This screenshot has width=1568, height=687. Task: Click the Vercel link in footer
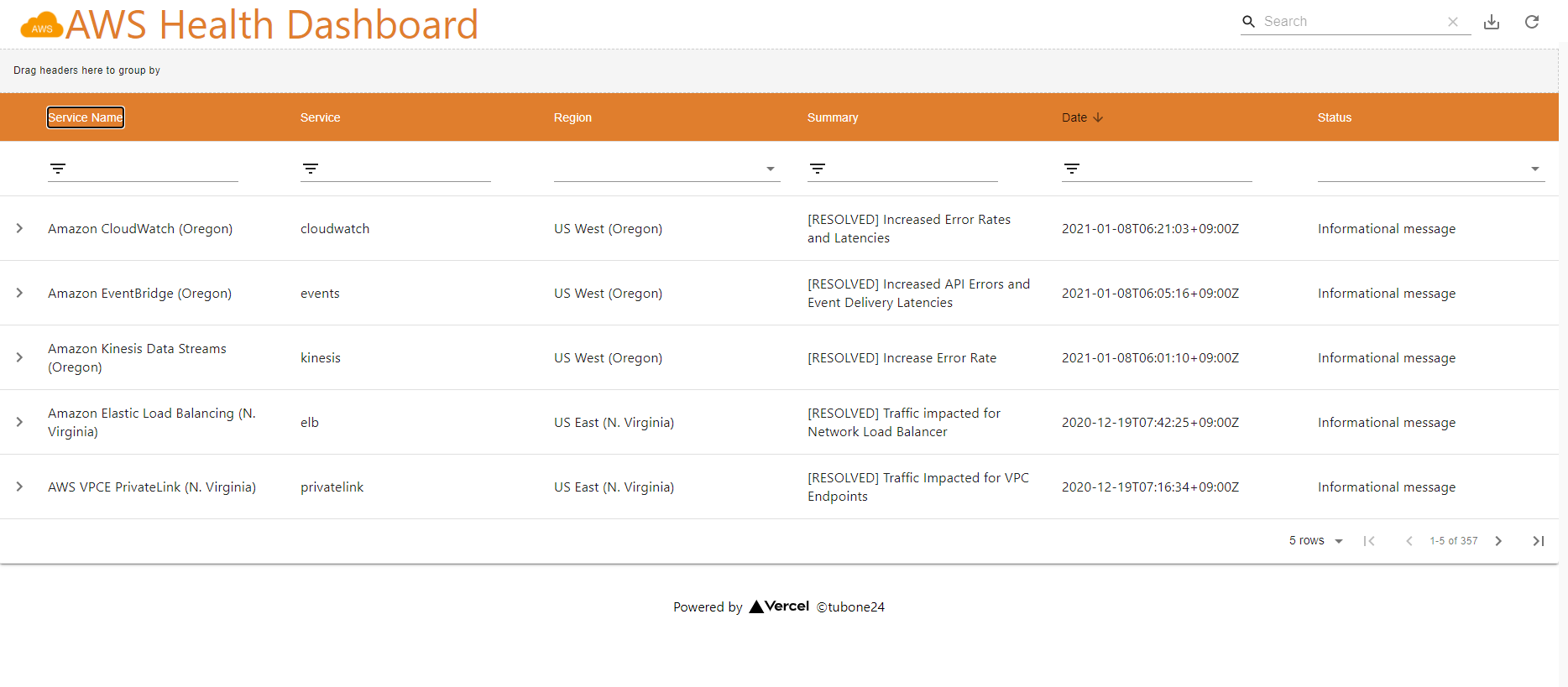point(779,606)
